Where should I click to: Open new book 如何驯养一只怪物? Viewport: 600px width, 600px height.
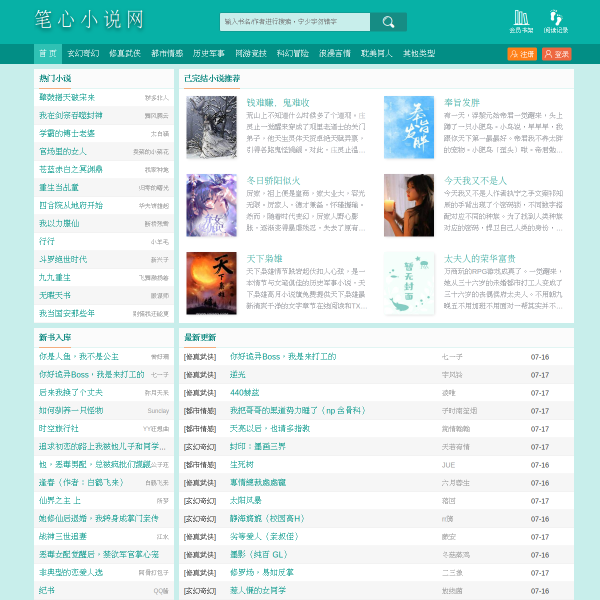coord(71,410)
